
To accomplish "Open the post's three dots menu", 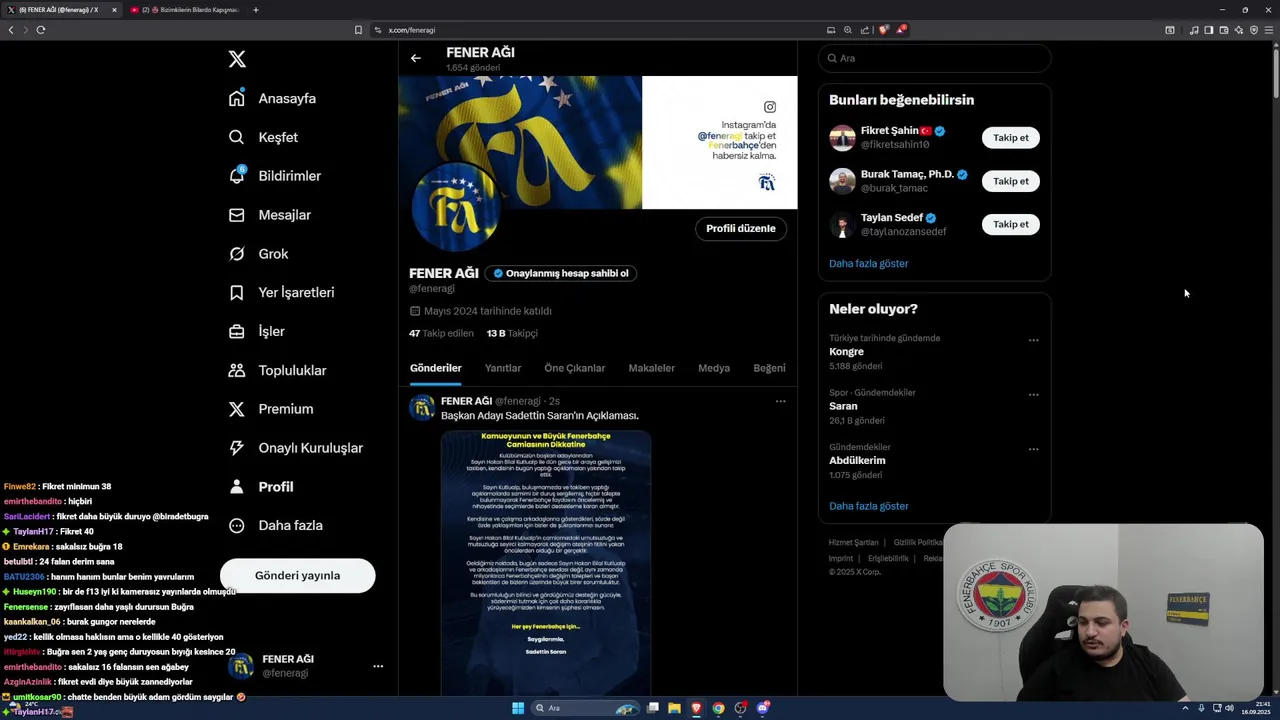I will click(780, 401).
